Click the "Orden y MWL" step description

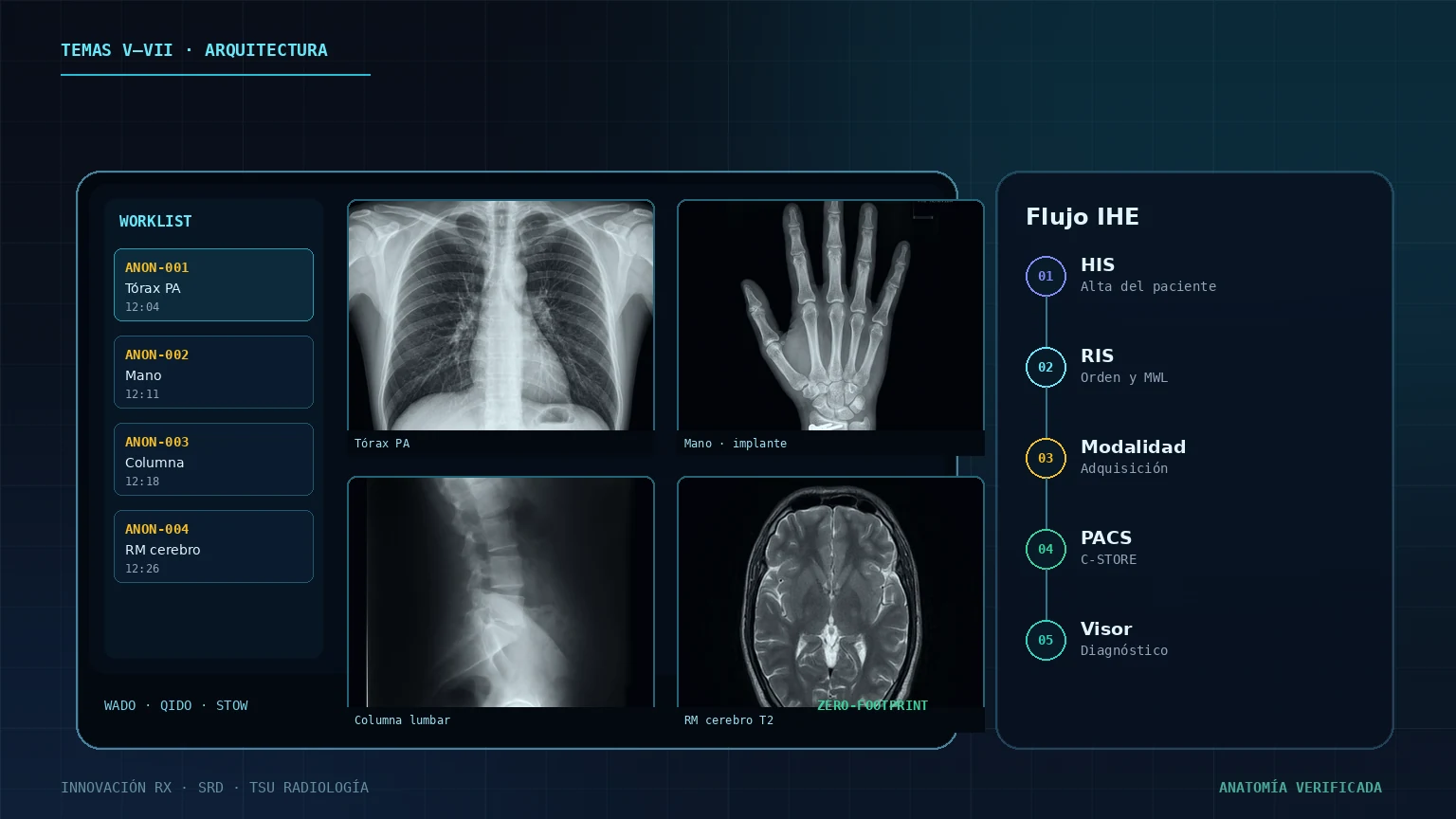pyautogui.click(x=1124, y=377)
